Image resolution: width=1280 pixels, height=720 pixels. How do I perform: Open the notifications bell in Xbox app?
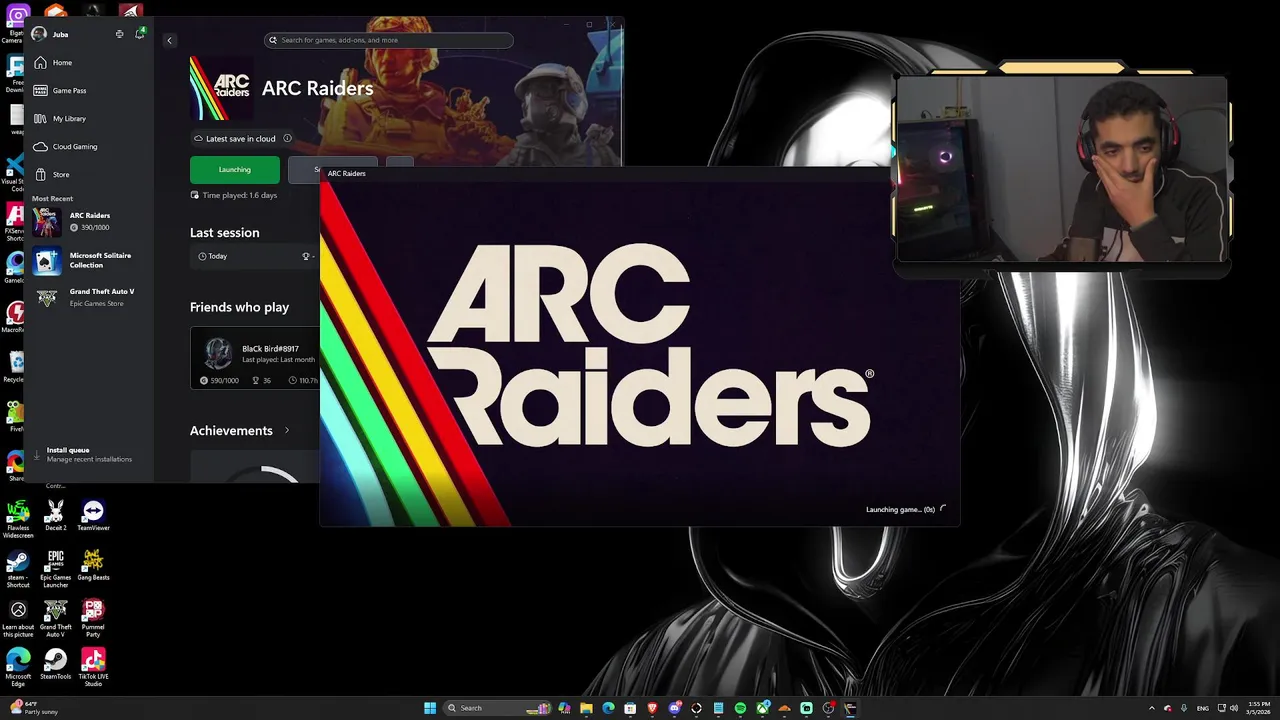(x=140, y=34)
